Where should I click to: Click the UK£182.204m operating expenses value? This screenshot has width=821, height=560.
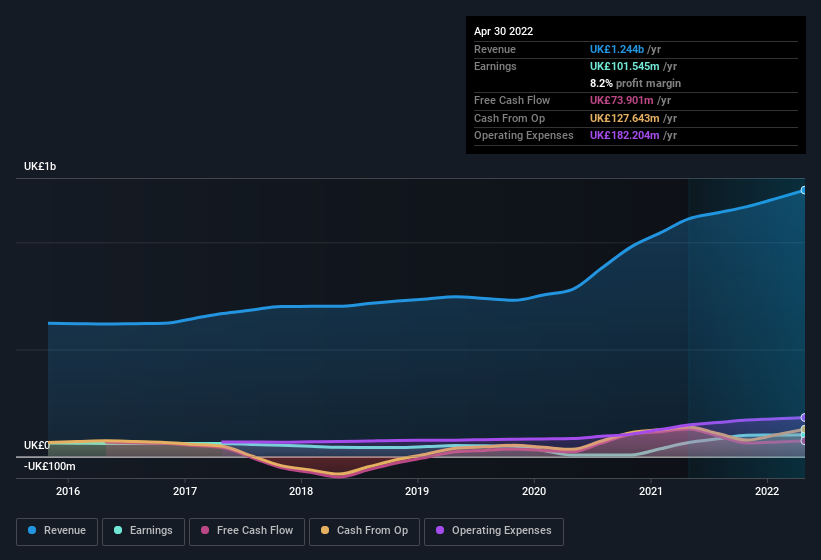click(625, 136)
